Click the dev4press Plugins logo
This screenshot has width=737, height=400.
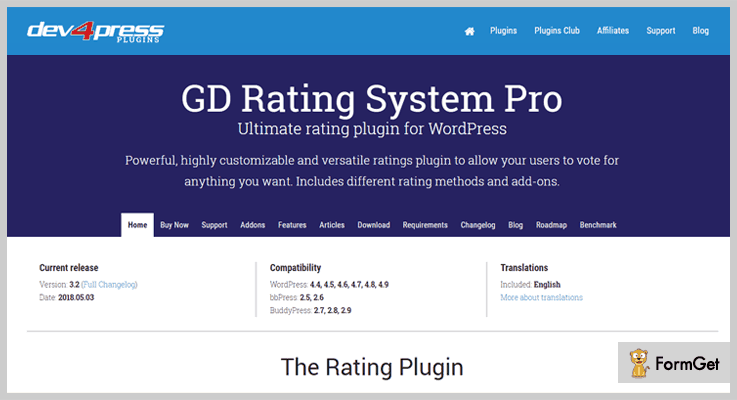click(95, 32)
